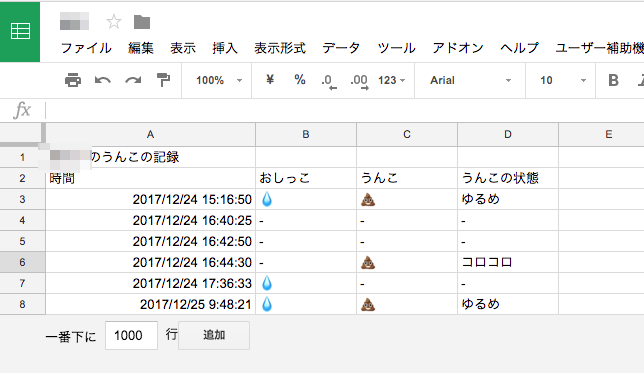
Task: Print the spreadsheet
Action: [73, 80]
